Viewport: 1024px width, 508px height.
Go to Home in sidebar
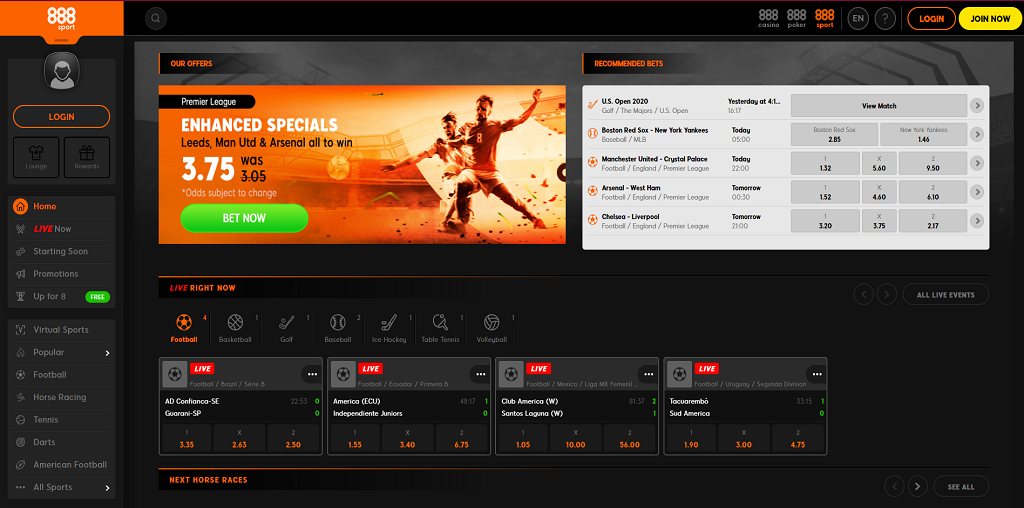tap(62, 206)
